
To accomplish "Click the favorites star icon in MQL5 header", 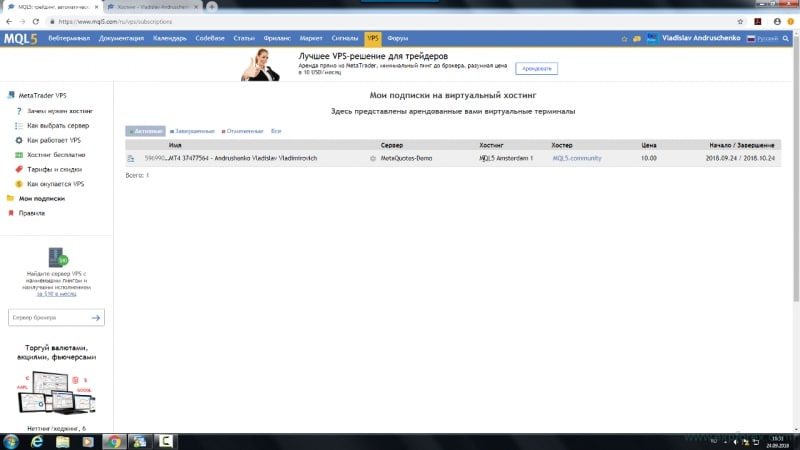I will pyautogui.click(x=624, y=39).
